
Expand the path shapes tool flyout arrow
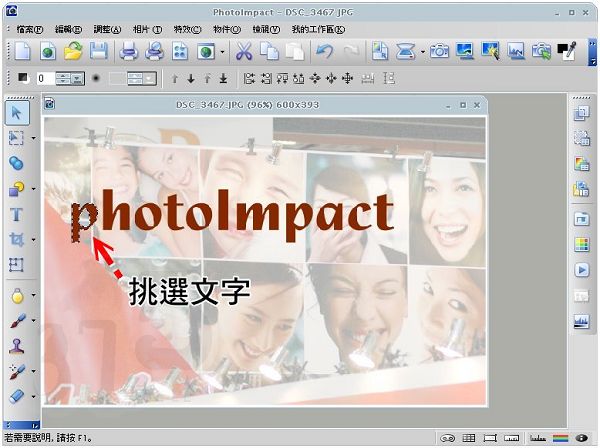[x=34, y=189]
